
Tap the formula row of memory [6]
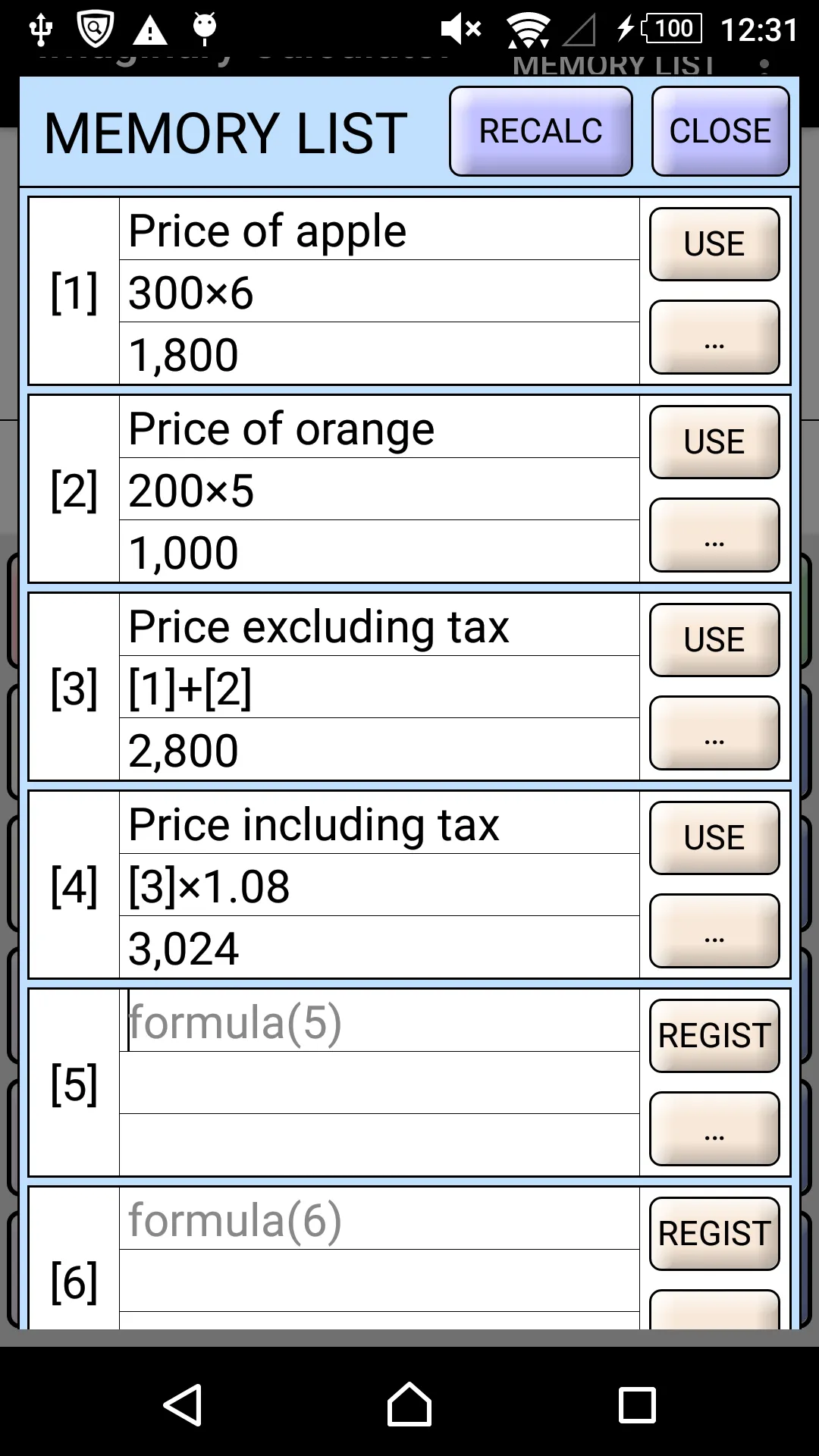click(379, 1281)
